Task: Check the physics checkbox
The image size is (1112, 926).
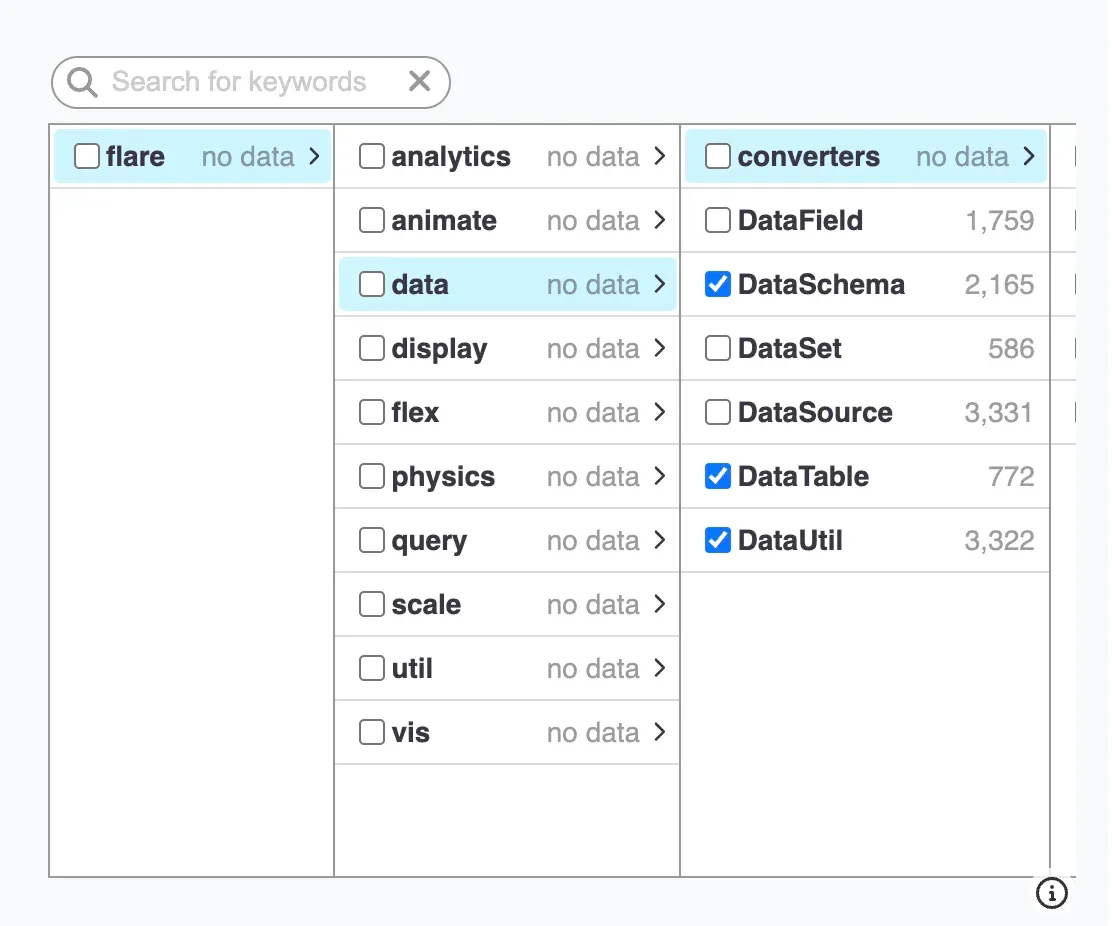Action: pos(372,476)
